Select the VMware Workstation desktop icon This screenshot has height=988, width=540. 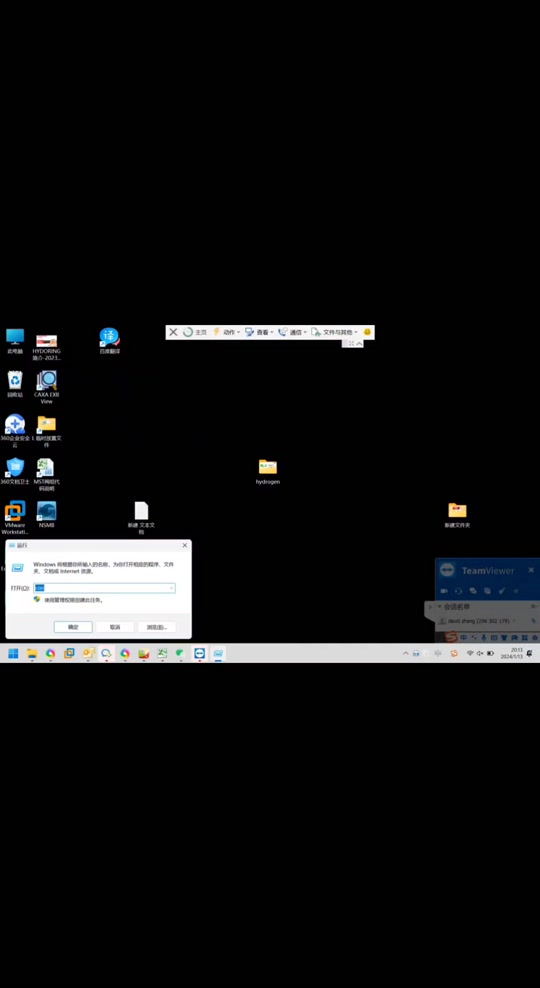(x=15, y=517)
